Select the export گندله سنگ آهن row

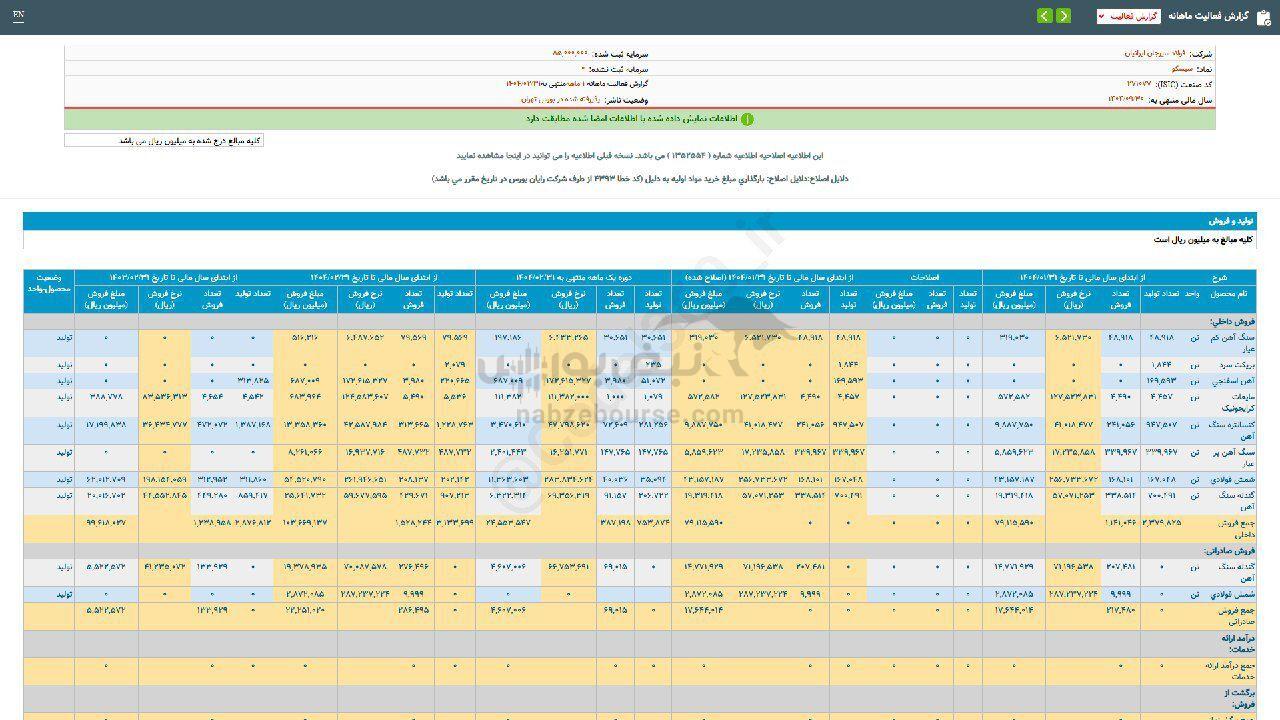[640, 572]
